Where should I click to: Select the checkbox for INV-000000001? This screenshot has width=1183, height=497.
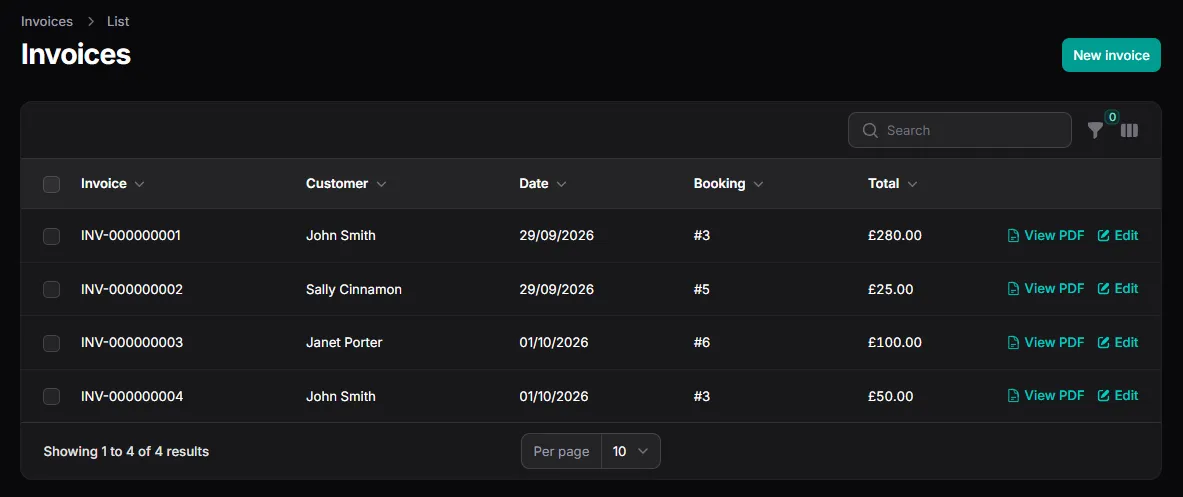pyautogui.click(x=51, y=236)
